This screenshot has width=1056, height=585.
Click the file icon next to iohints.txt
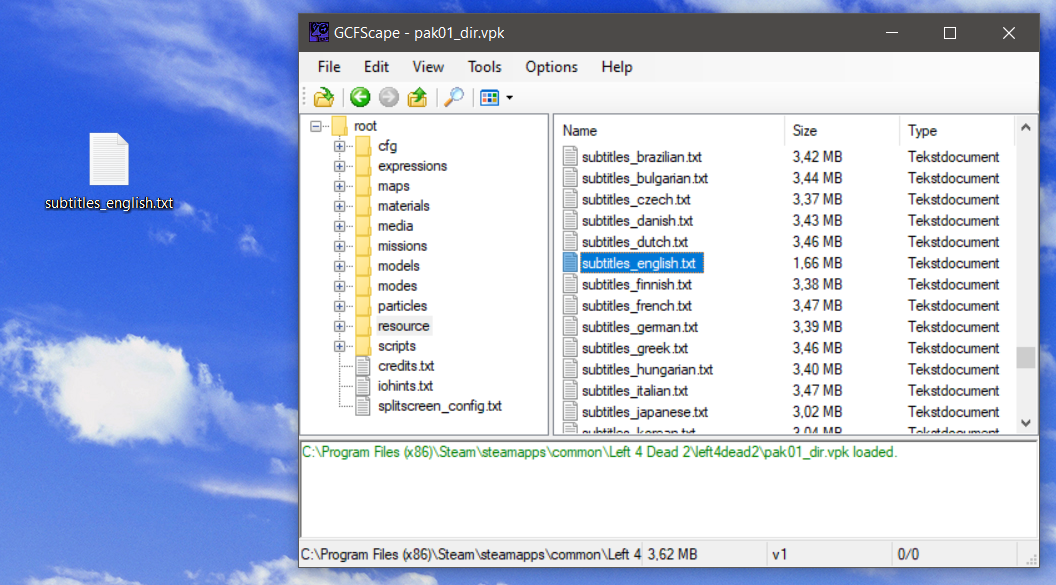tap(363, 386)
